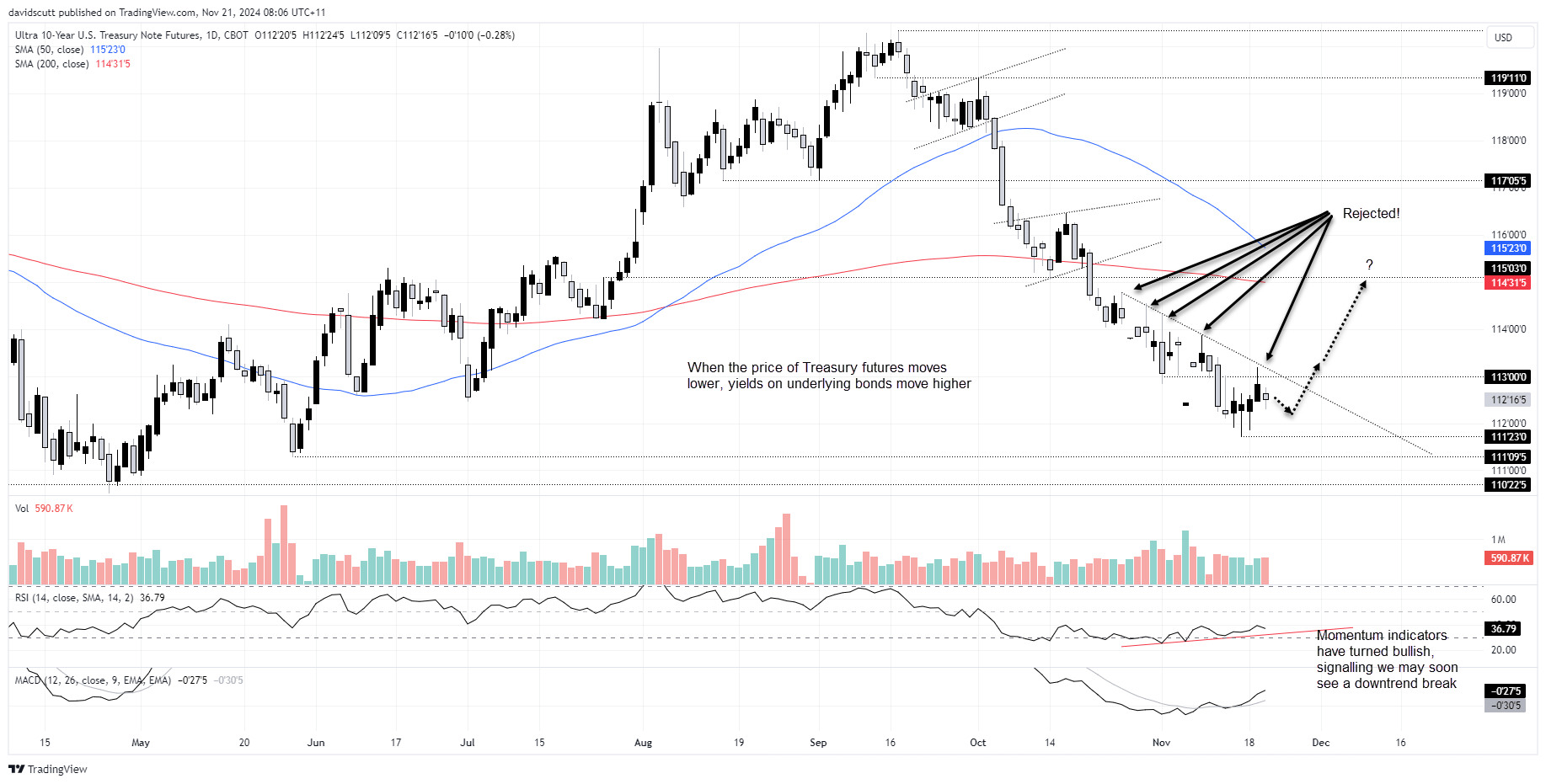Click the 111'23'0 price label
The width and height of the screenshot is (1546, 784).
[1507, 437]
